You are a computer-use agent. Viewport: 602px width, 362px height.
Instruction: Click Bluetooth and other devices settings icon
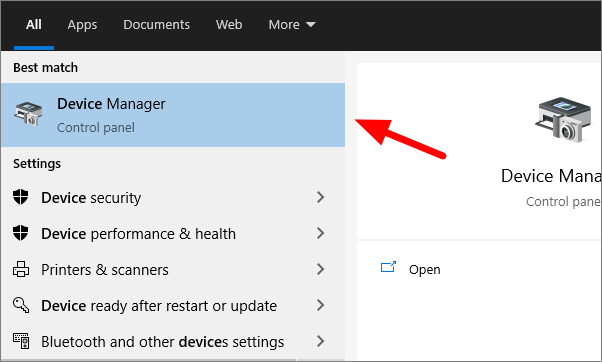[21, 341]
